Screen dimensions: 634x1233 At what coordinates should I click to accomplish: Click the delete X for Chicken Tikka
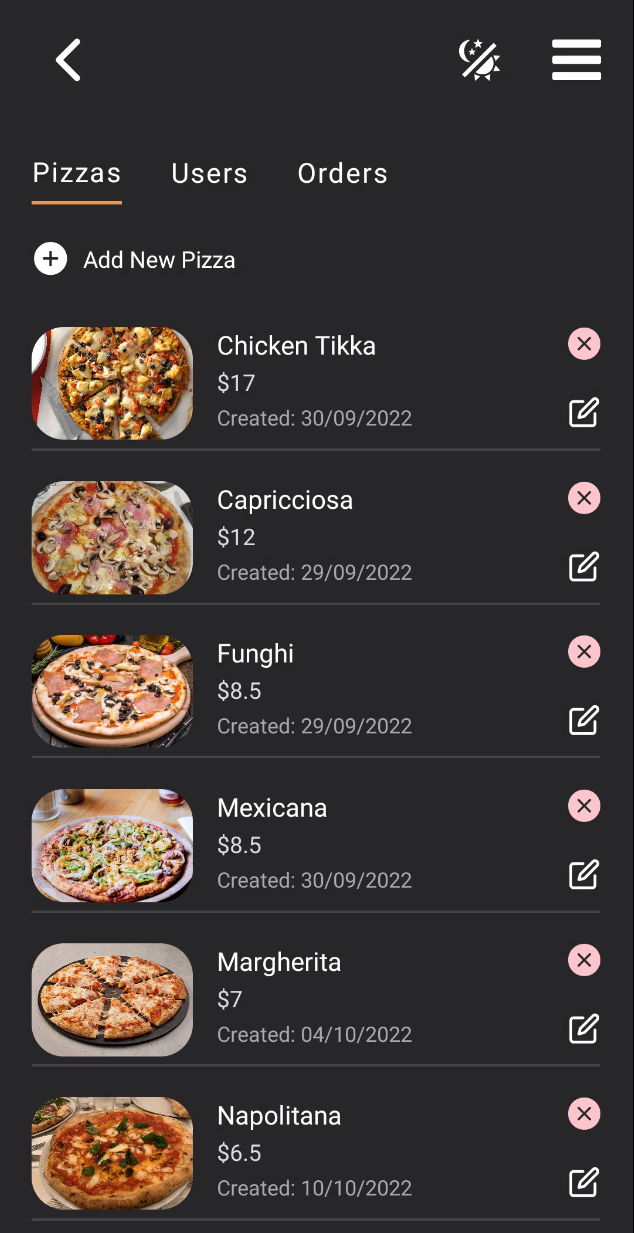pos(584,344)
